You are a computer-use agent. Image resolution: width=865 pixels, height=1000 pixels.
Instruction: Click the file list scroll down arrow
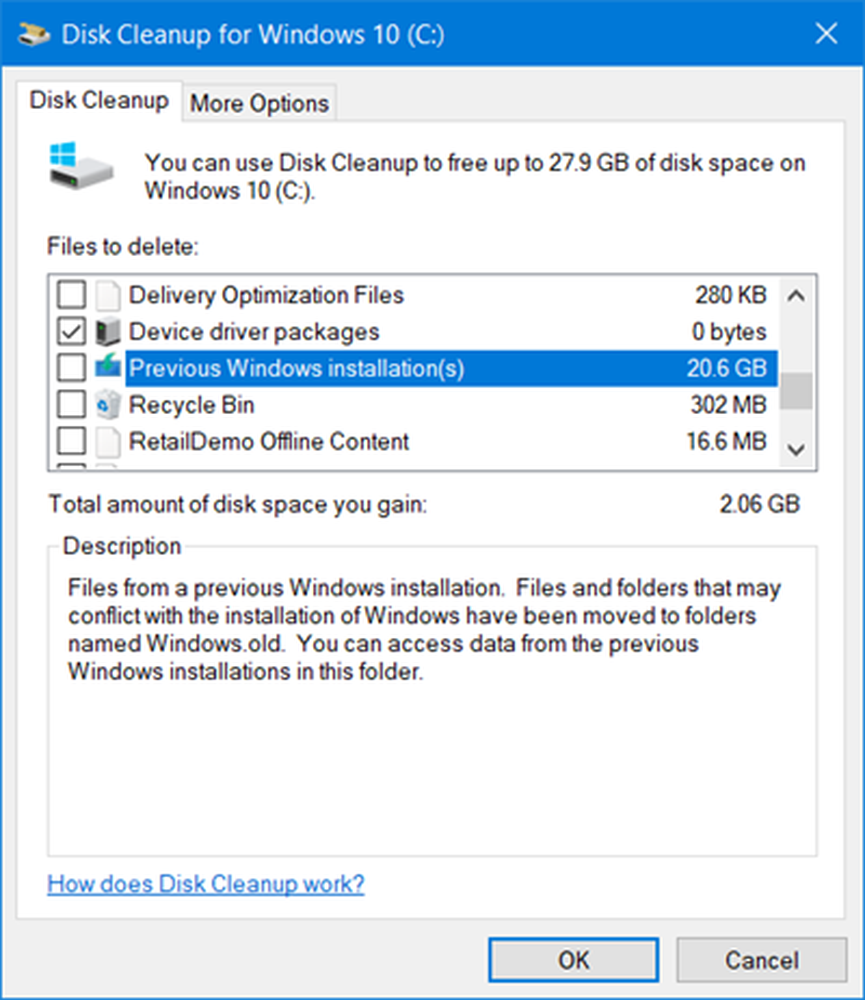coord(795,450)
